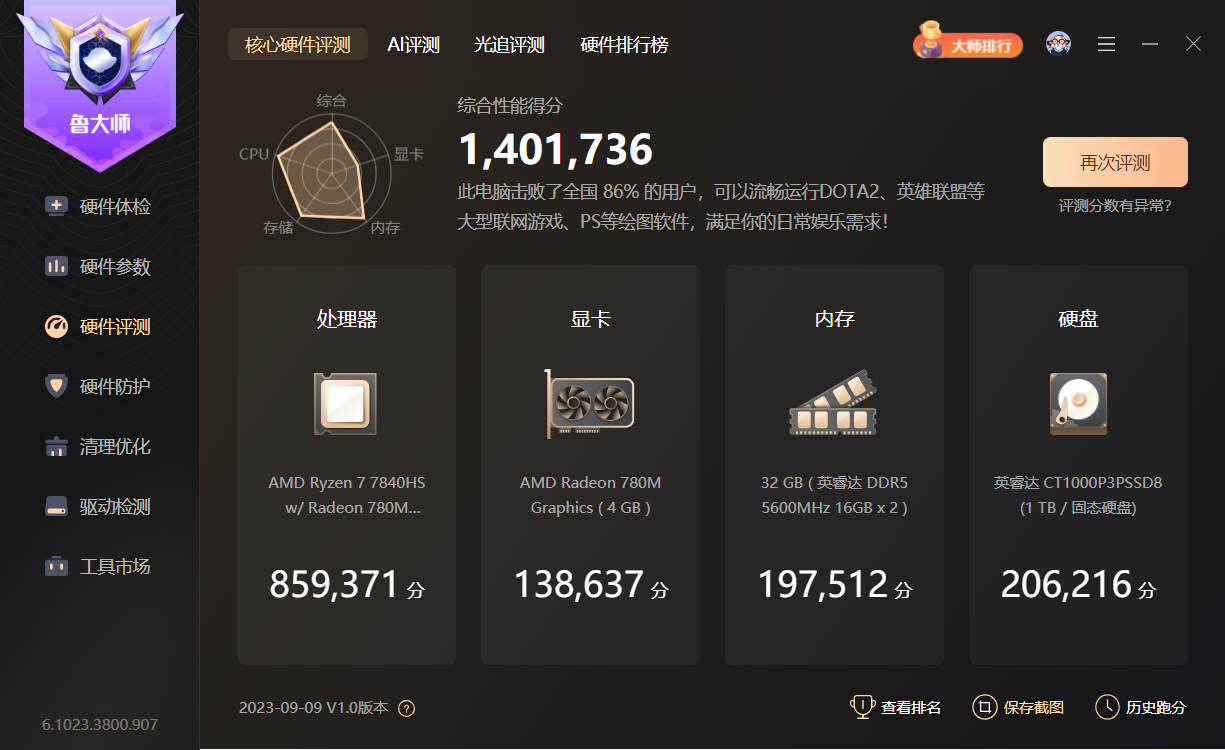Click the 2023-09-09 V1.0版本 label
The height and width of the screenshot is (750, 1225).
313,708
